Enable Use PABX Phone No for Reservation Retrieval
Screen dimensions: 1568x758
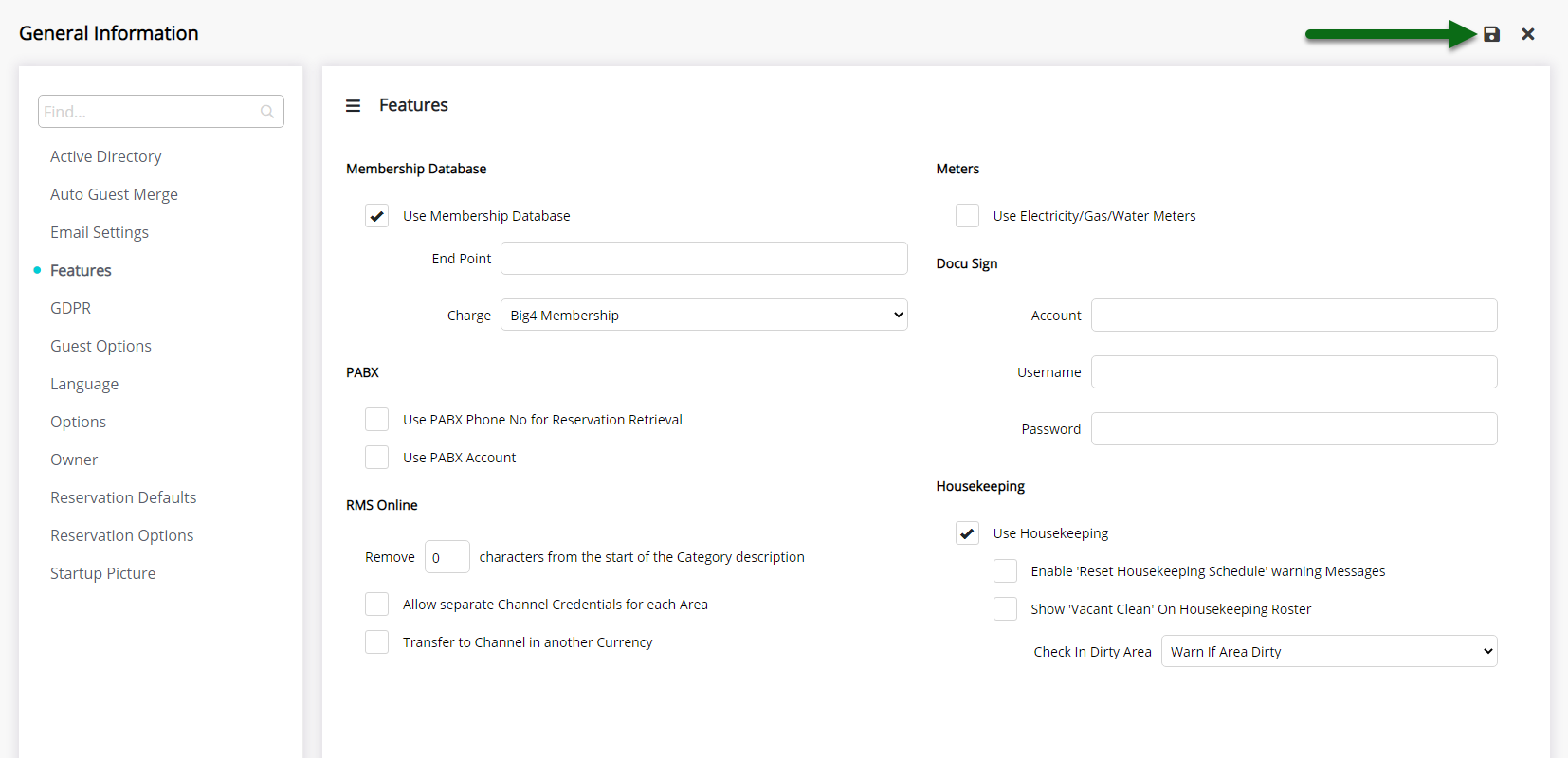click(377, 420)
